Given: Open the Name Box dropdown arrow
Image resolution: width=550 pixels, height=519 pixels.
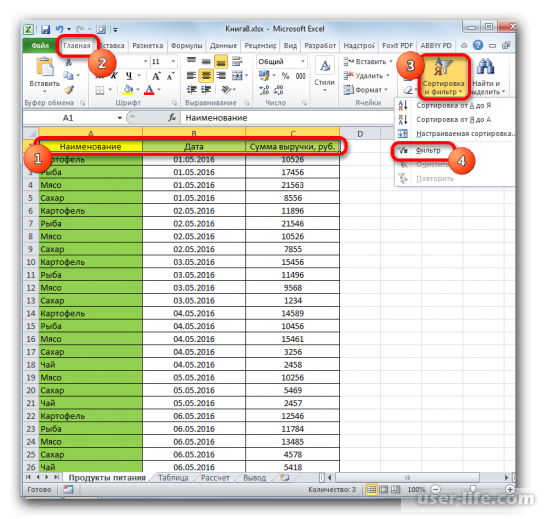Looking at the screenshot, I should pyautogui.click(x=120, y=118).
